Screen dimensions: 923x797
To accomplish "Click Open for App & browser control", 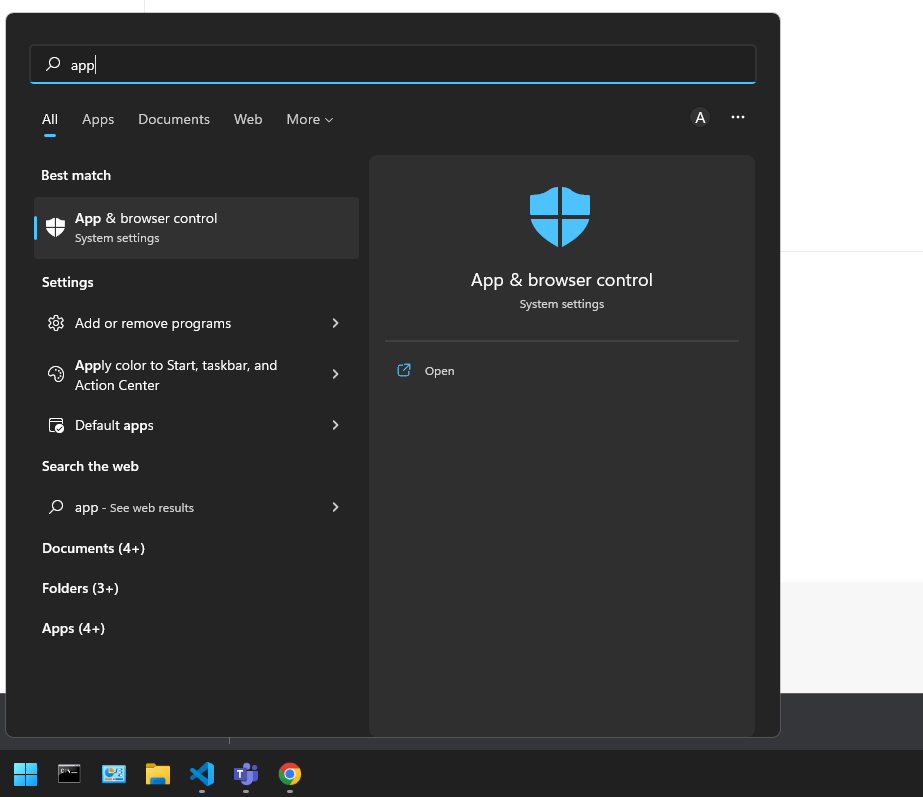I will click(439, 371).
